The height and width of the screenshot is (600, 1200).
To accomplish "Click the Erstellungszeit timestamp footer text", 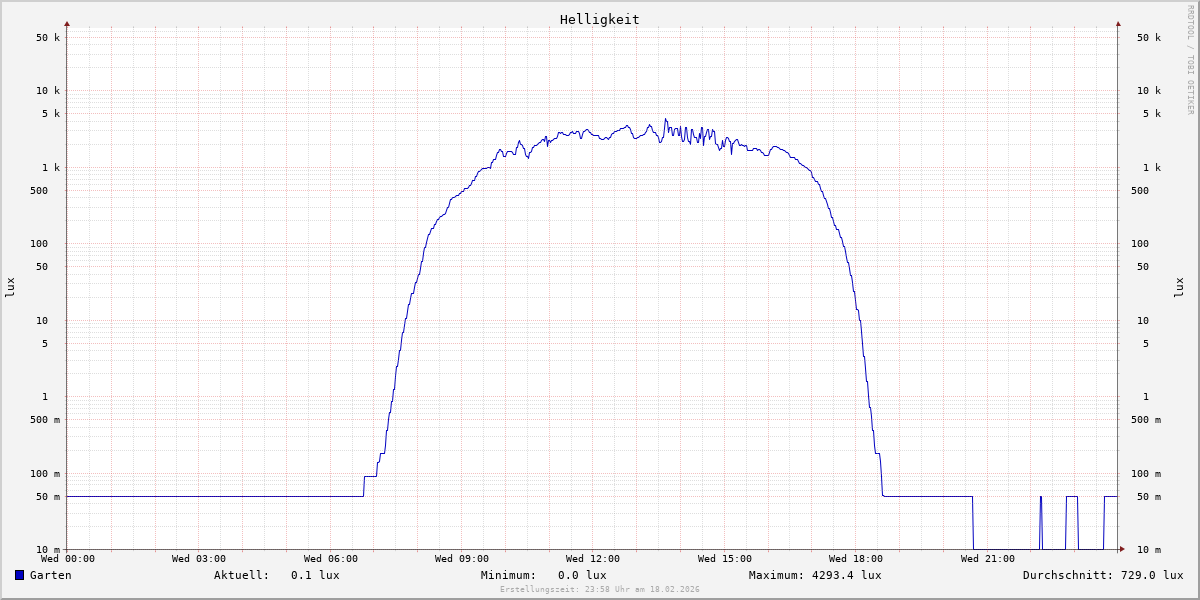I will 600,589.
